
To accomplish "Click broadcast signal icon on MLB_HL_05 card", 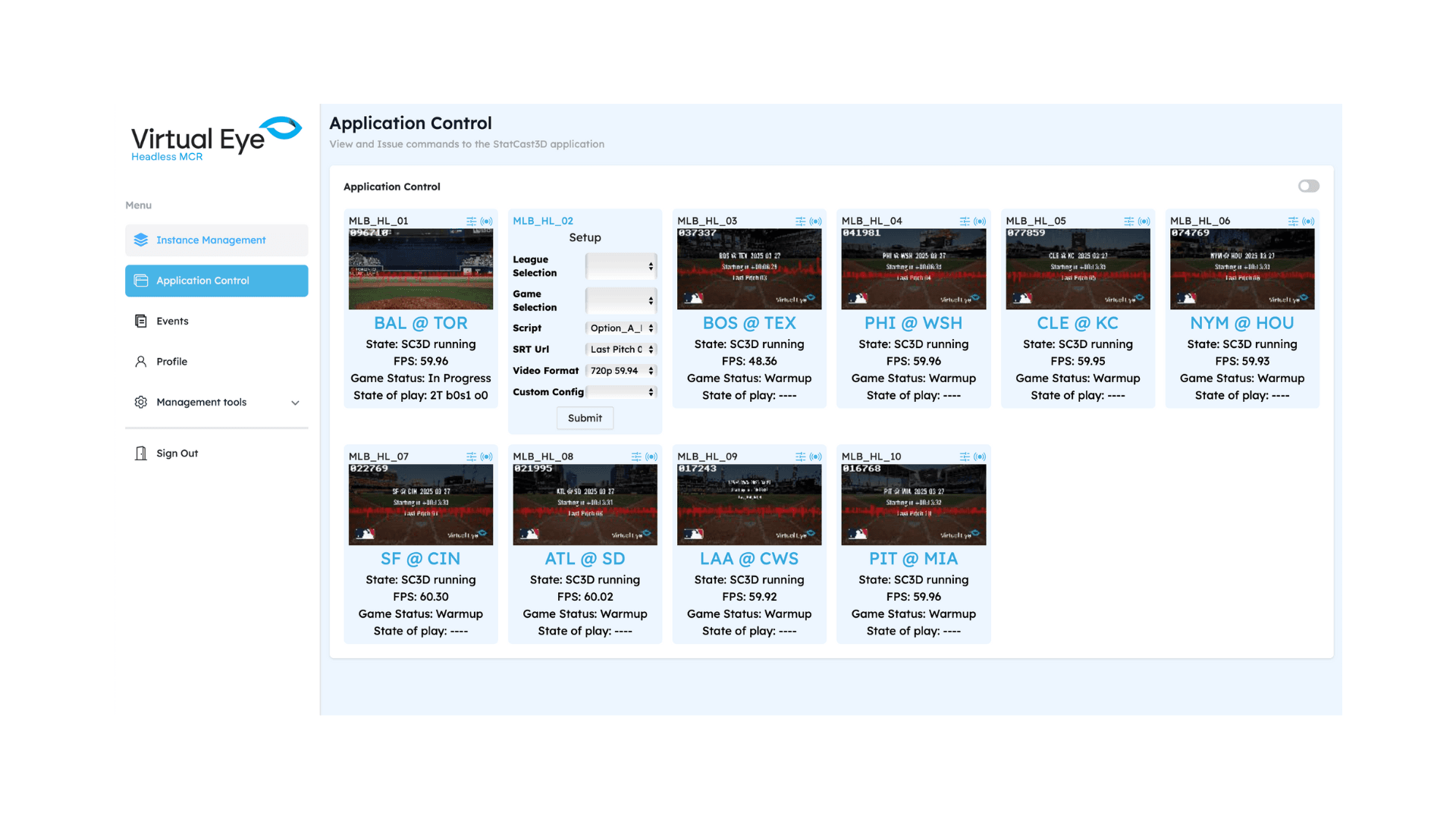I will (x=1144, y=221).
